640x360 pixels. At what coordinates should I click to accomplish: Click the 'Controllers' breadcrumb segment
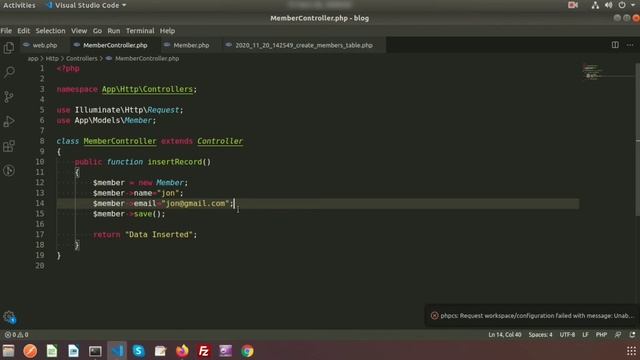pos(82,58)
